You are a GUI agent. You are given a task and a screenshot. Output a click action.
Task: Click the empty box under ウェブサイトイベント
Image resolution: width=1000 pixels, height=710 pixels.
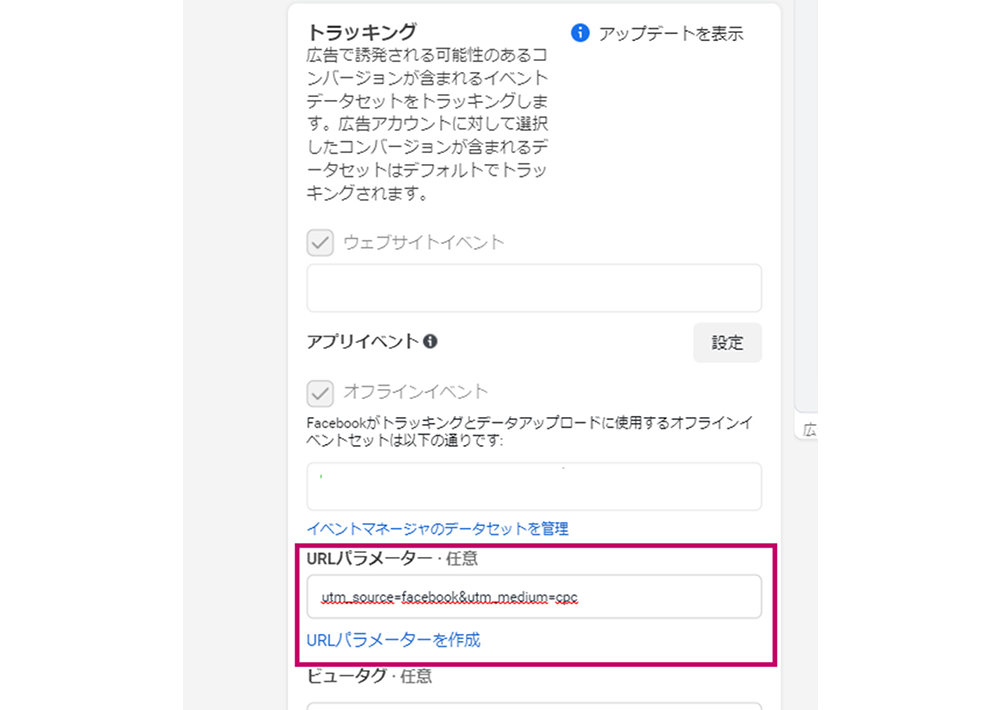tap(534, 288)
